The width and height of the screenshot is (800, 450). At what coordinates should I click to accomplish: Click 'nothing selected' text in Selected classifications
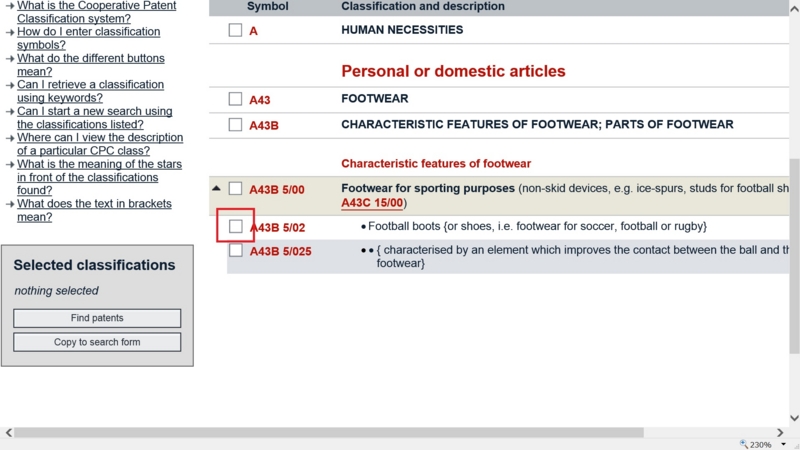[56, 291]
